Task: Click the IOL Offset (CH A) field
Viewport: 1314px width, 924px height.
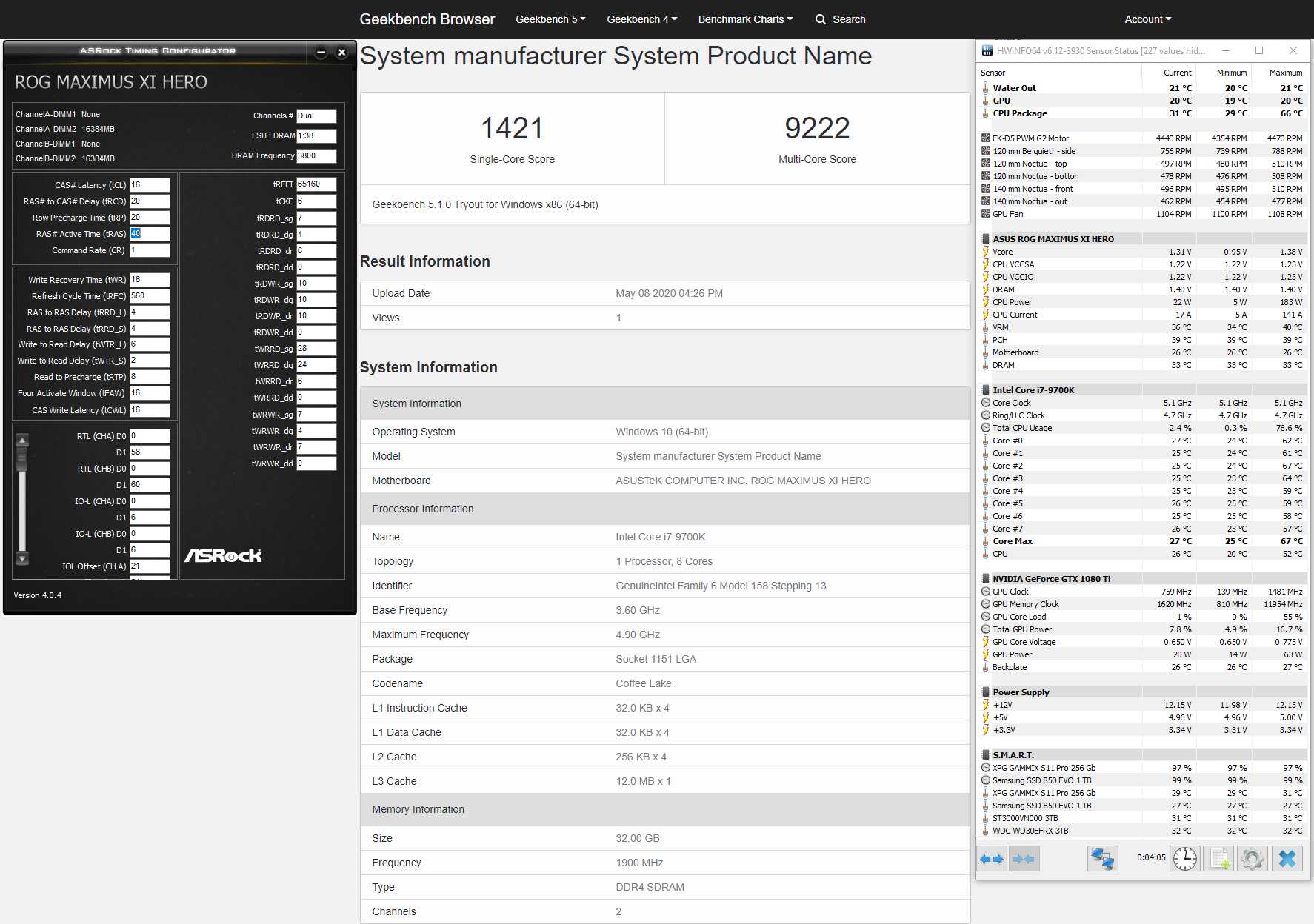Action: (150, 566)
